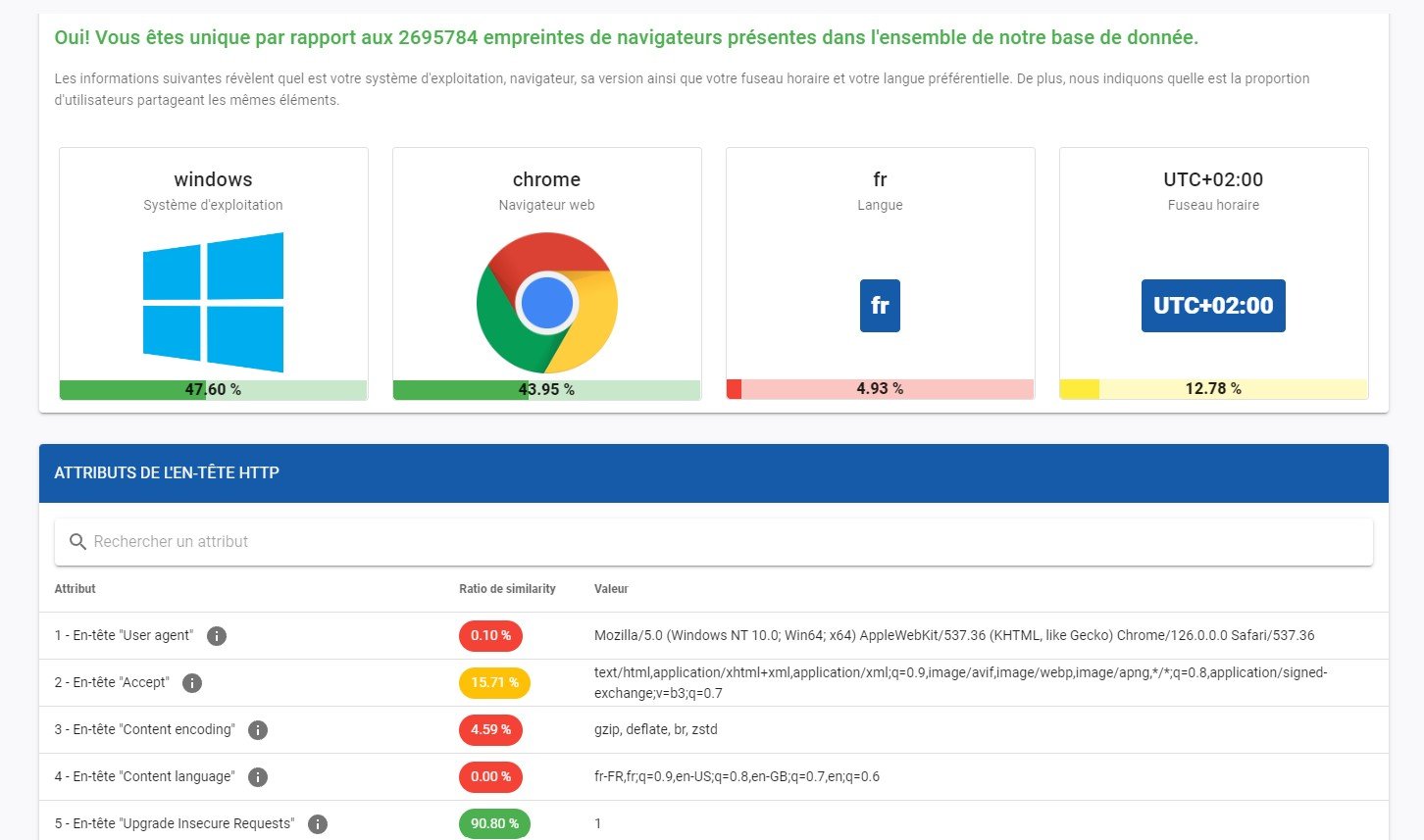Click the "ATTRIBUTS DE L'EN-TÊTE HTTP" panel header

(714, 473)
